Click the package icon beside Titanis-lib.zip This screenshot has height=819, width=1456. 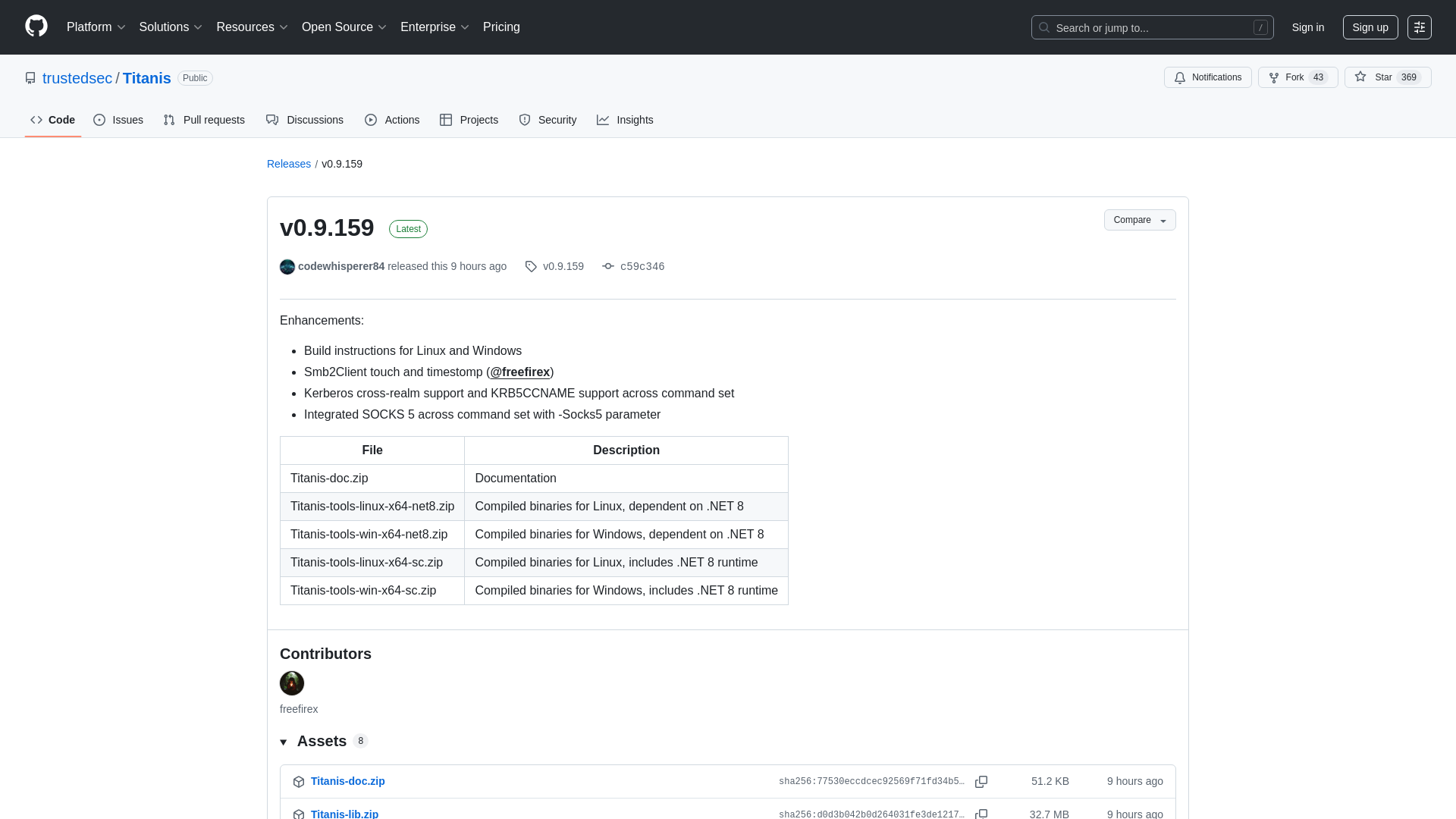coord(299,814)
